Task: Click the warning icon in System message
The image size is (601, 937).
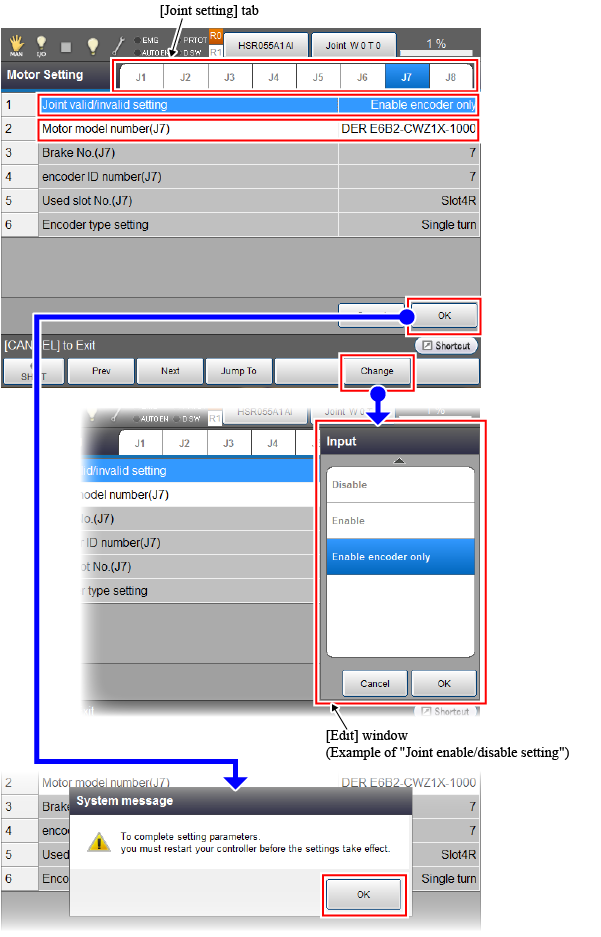Action: 98,842
